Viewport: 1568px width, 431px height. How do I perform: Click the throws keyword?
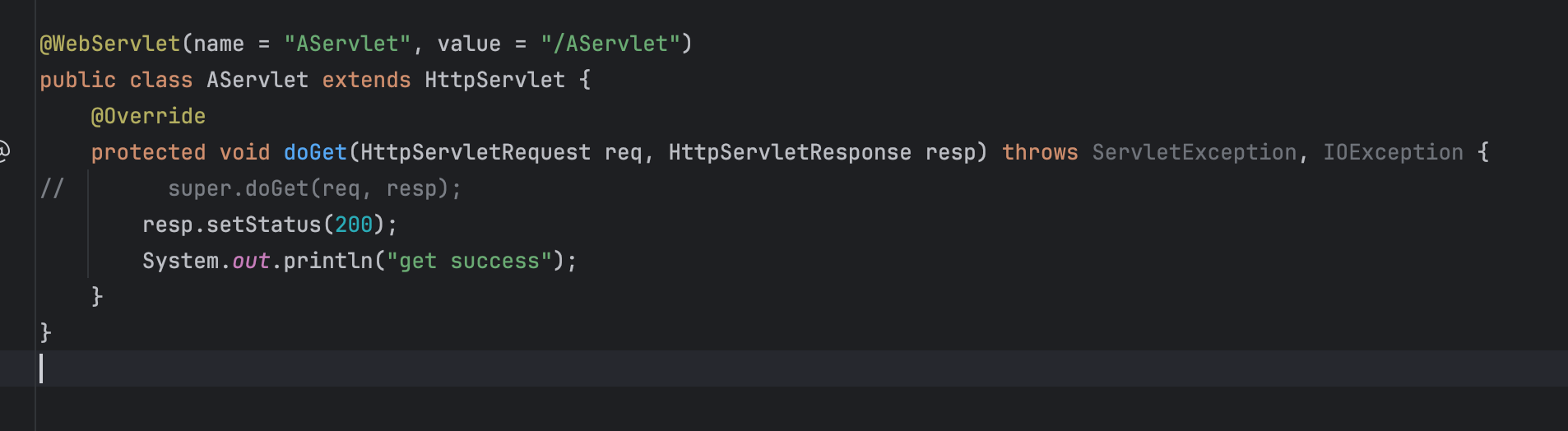(1039, 152)
